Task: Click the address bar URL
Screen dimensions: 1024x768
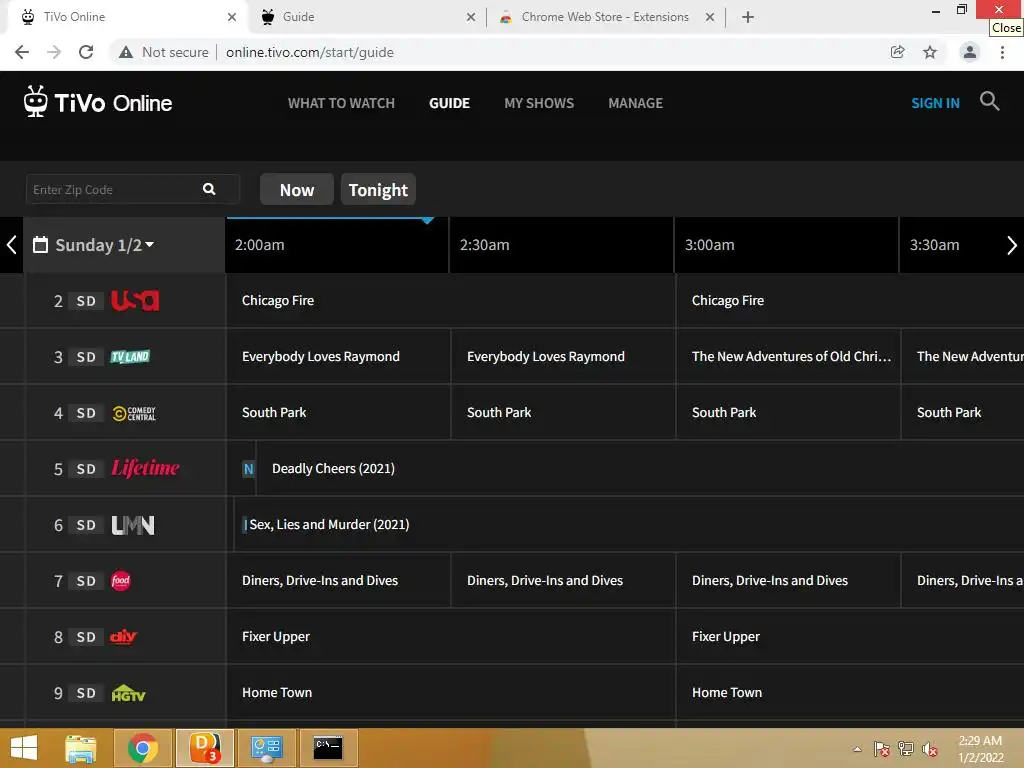Action: 310,52
